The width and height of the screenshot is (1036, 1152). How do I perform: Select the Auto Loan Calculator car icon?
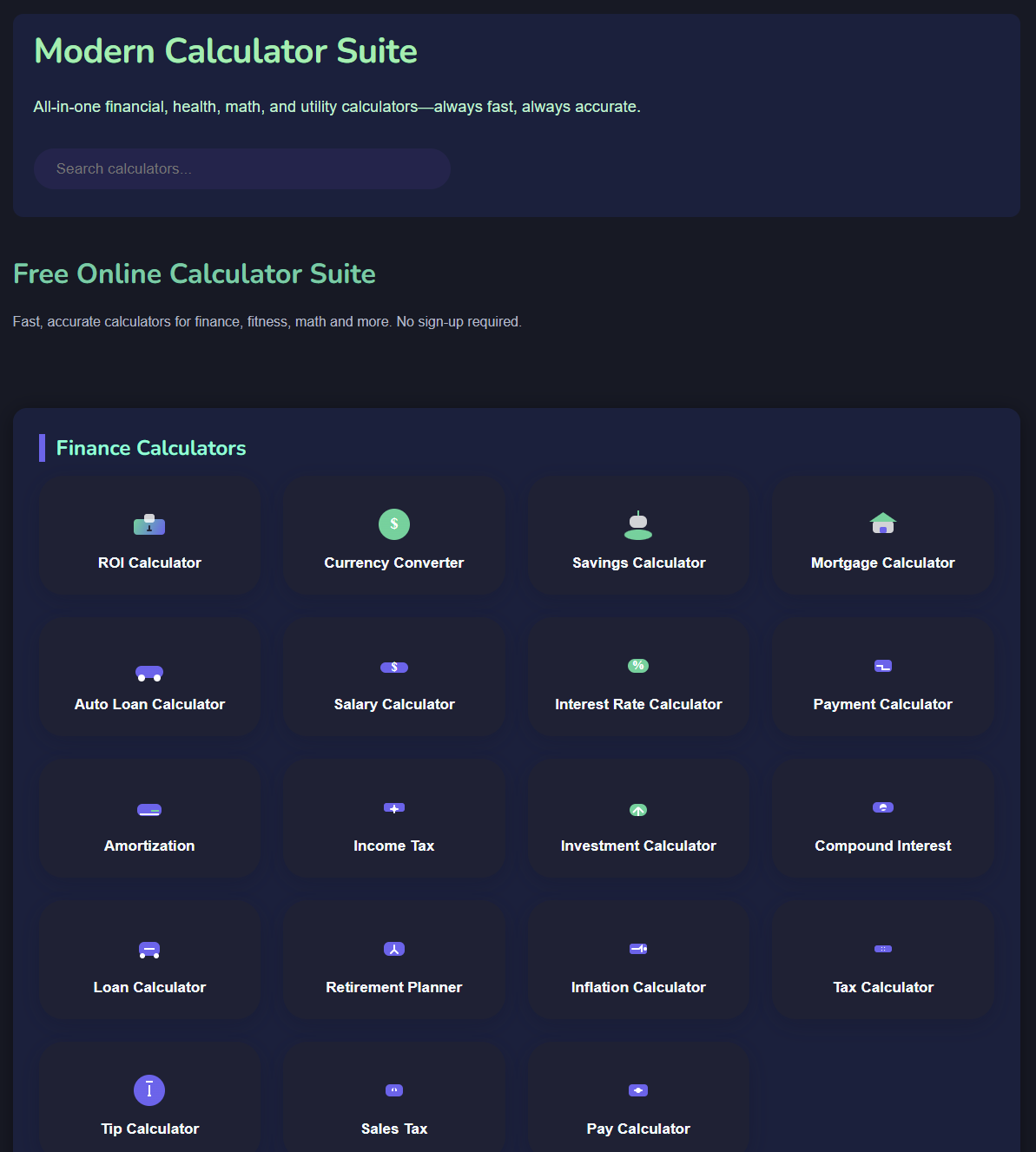pyautogui.click(x=149, y=665)
